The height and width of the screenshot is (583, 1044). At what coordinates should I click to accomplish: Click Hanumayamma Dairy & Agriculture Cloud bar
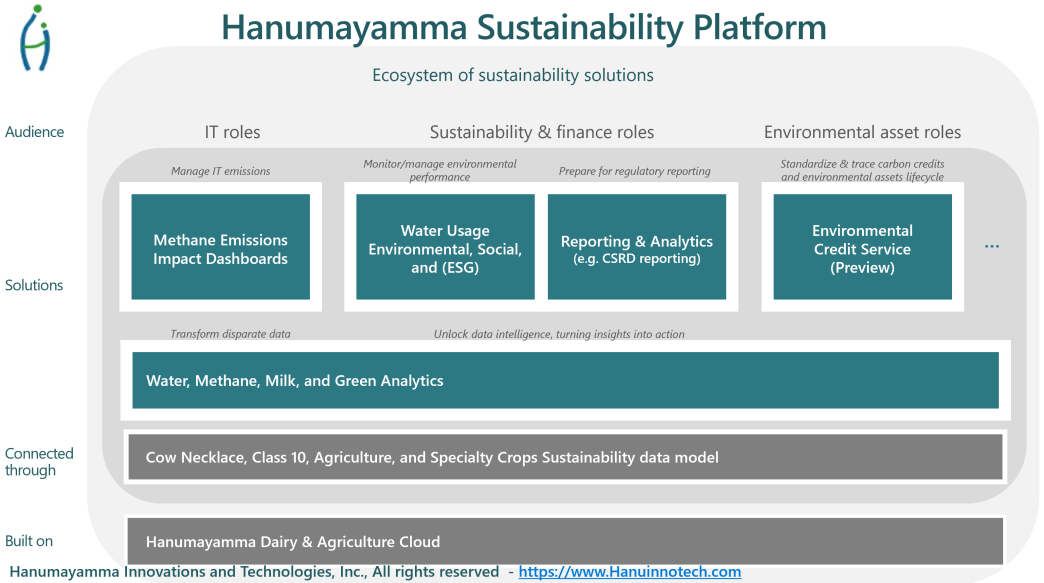tap(565, 541)
